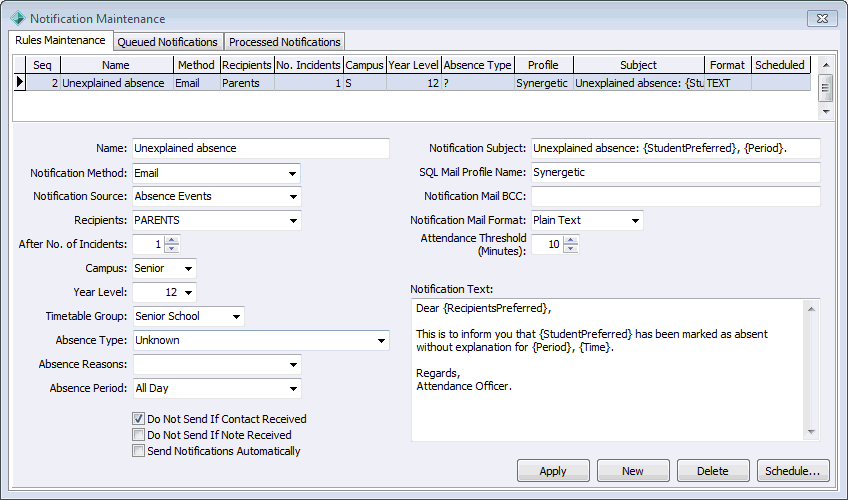Screen dimensions: 848x500
Task: Sort by the Seq column header
Action: tap(43, 65)
